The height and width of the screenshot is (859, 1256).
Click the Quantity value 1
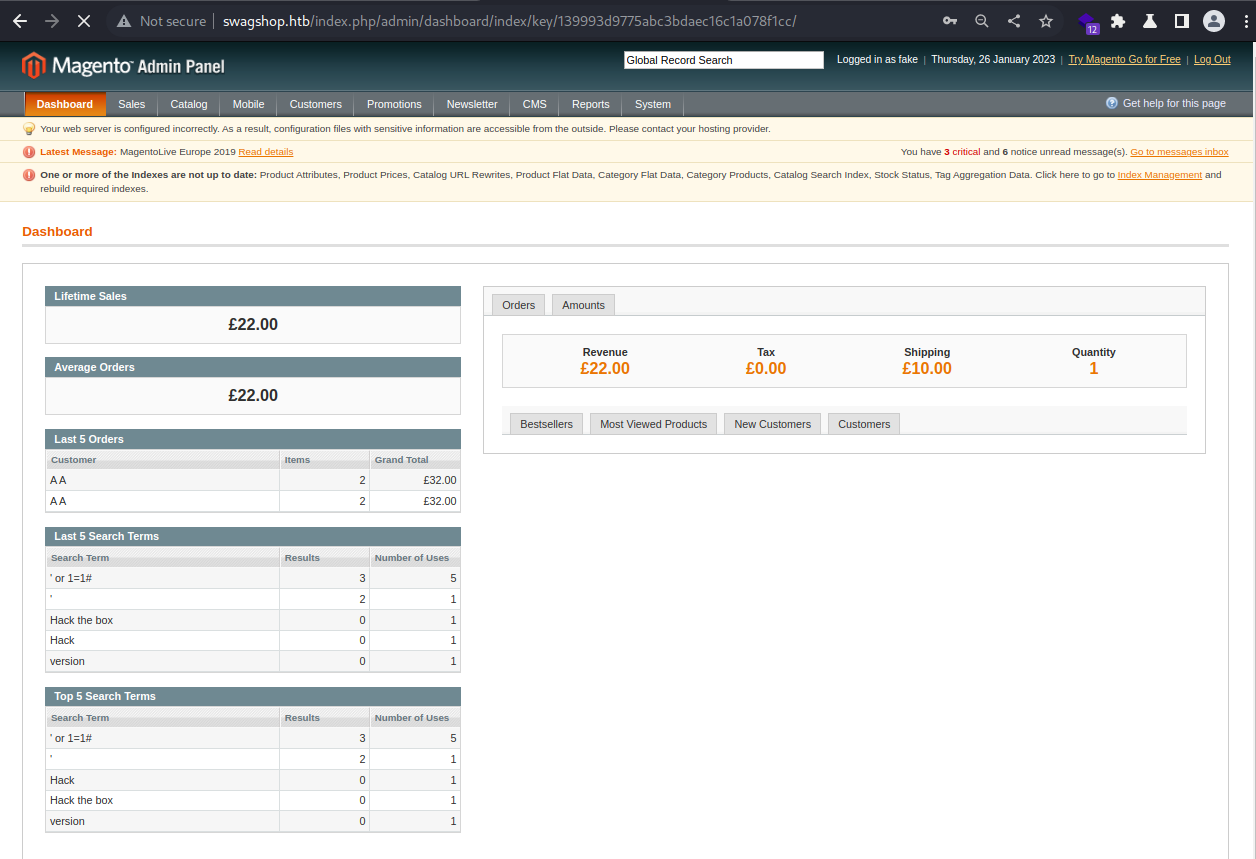pyautogui.click(x=1094, y=369)
